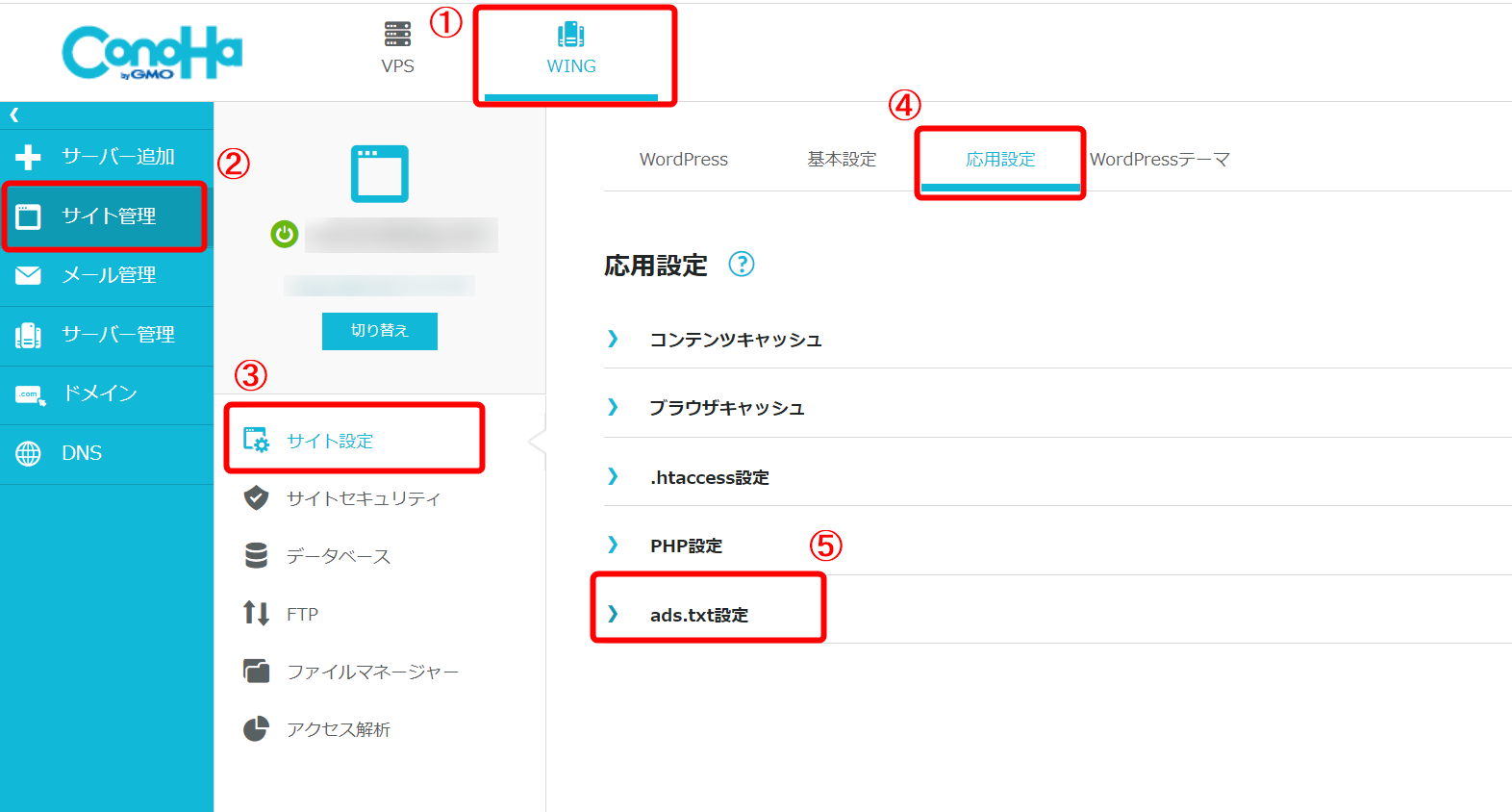Screen dimensions: 1512x812
Task: Open ドメイン in the sidebar
Action: [x=107, y=394]
